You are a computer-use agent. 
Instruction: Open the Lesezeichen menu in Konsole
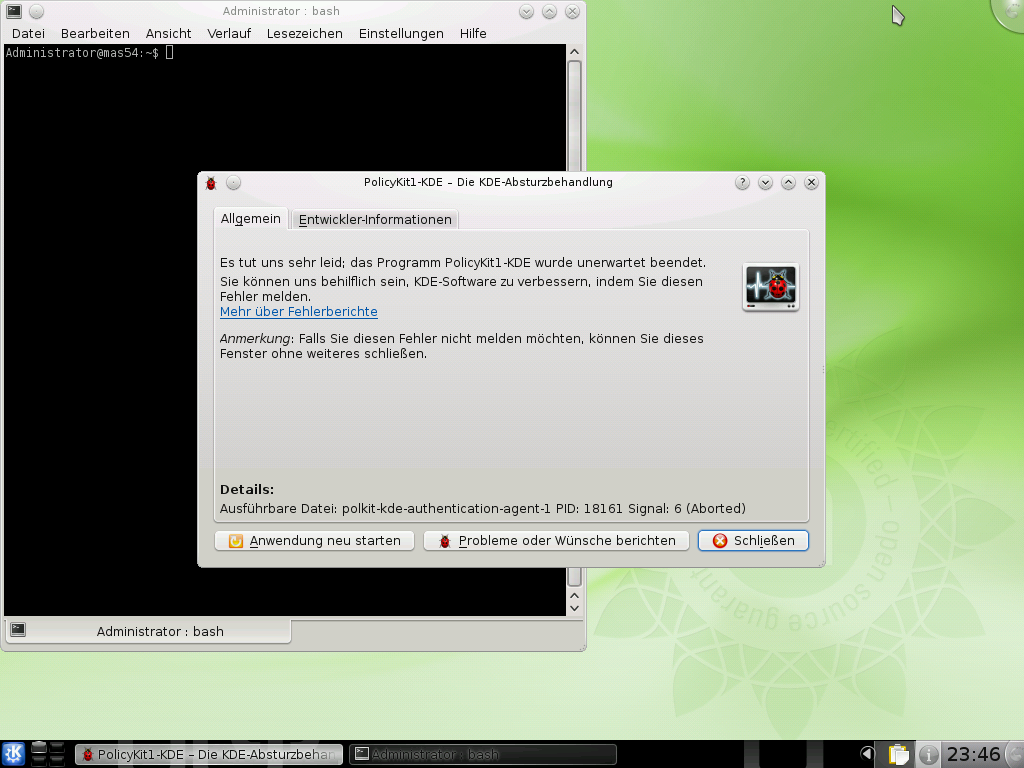(x=304, y=33)
